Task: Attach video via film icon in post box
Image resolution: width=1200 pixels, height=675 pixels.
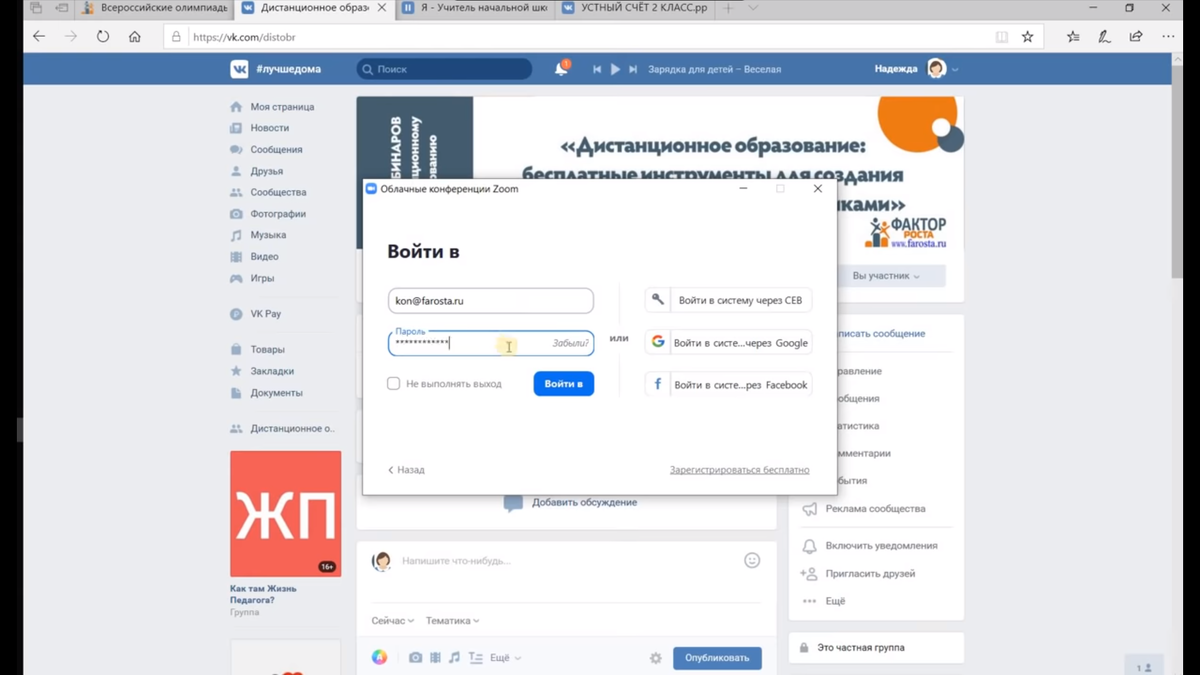Action: (x=435, y=658)
